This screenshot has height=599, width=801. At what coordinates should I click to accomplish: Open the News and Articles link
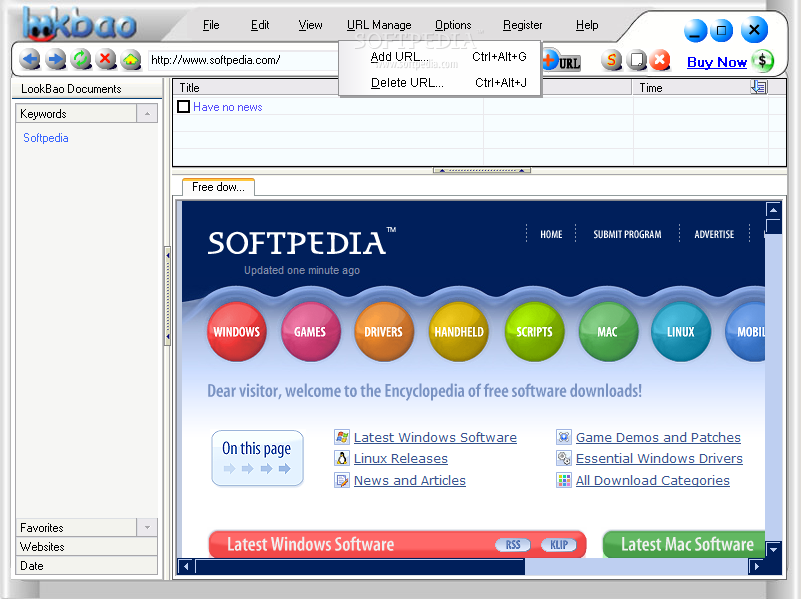410,481
